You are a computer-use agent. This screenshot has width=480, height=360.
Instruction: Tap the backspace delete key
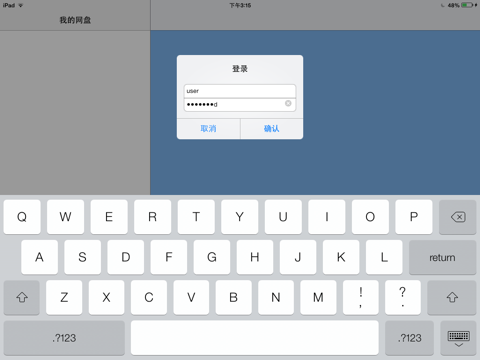pyautogui.click(x=457, y=217)
